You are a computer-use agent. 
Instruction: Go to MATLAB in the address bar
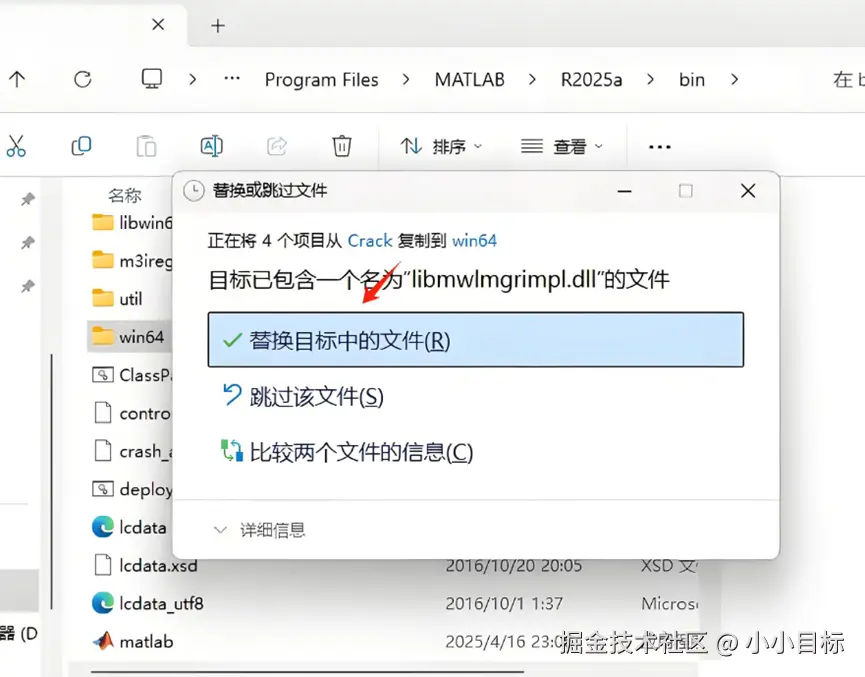tap(469, 80)
